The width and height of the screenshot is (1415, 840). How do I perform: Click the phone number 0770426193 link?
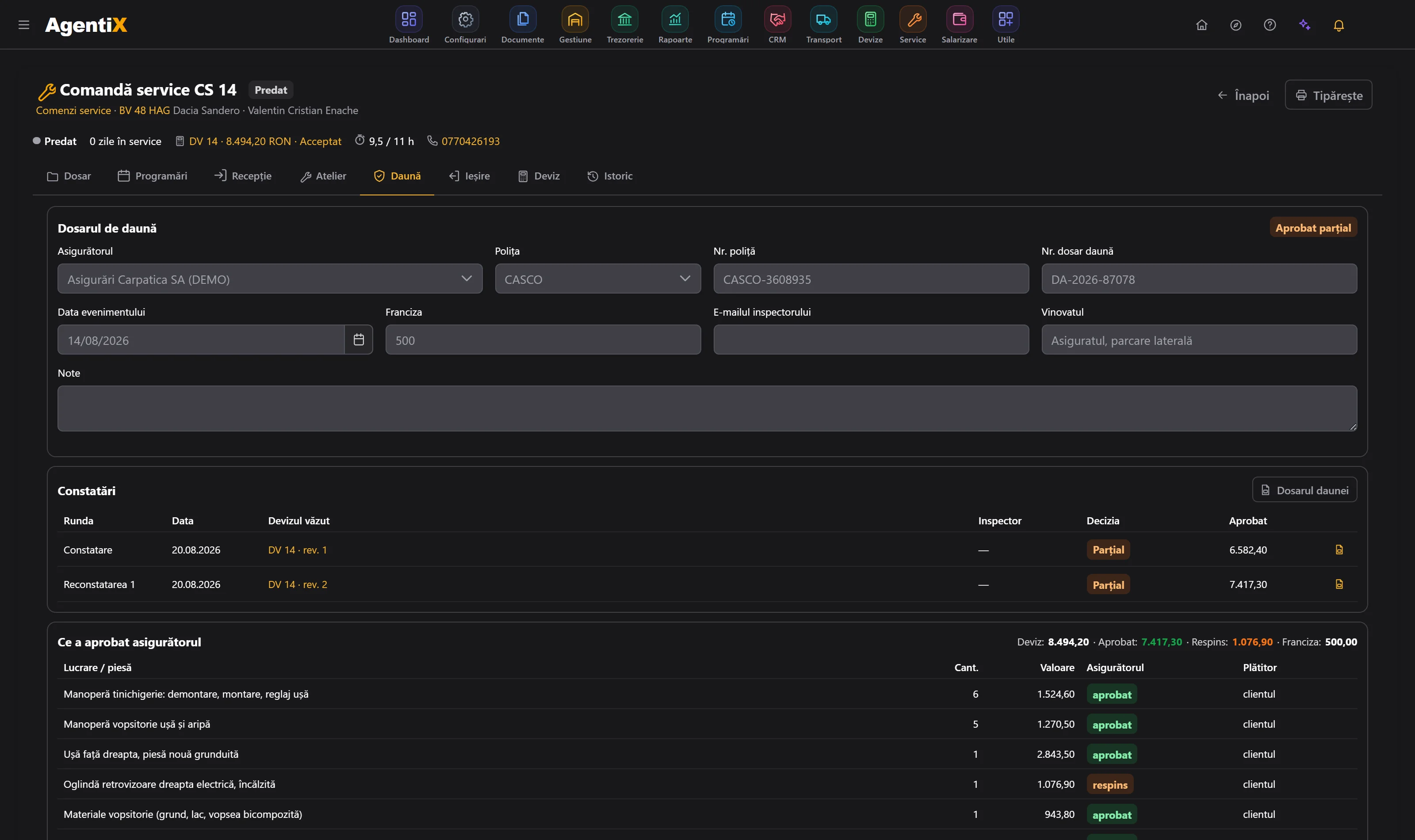(470, 141)
